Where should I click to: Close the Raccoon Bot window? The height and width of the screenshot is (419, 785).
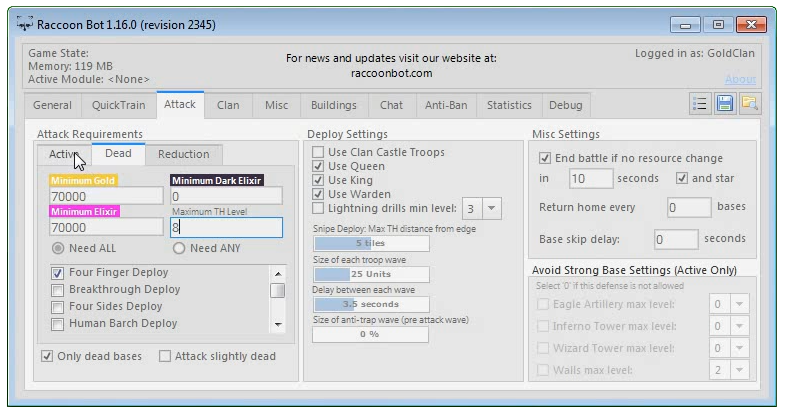pos(751,25)
